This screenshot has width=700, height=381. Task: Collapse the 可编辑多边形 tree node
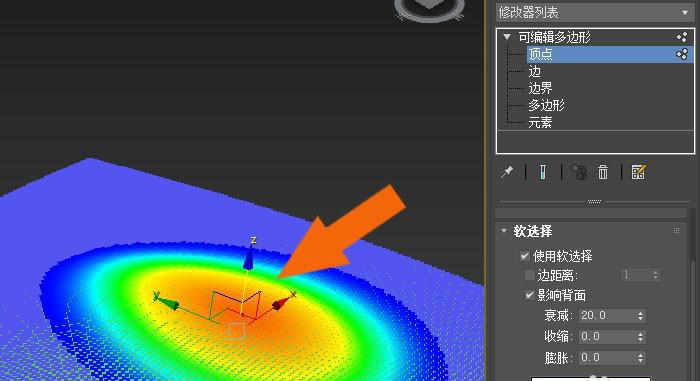point(507,37)
